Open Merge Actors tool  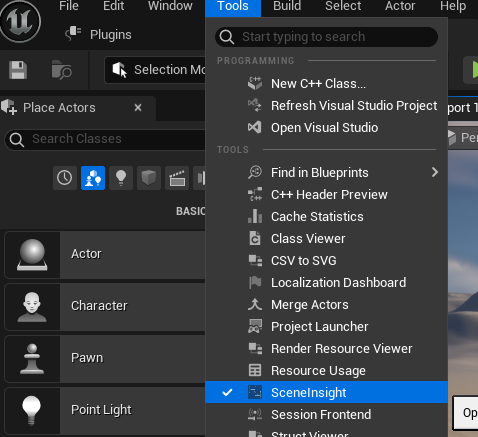[x=326, y=305]
